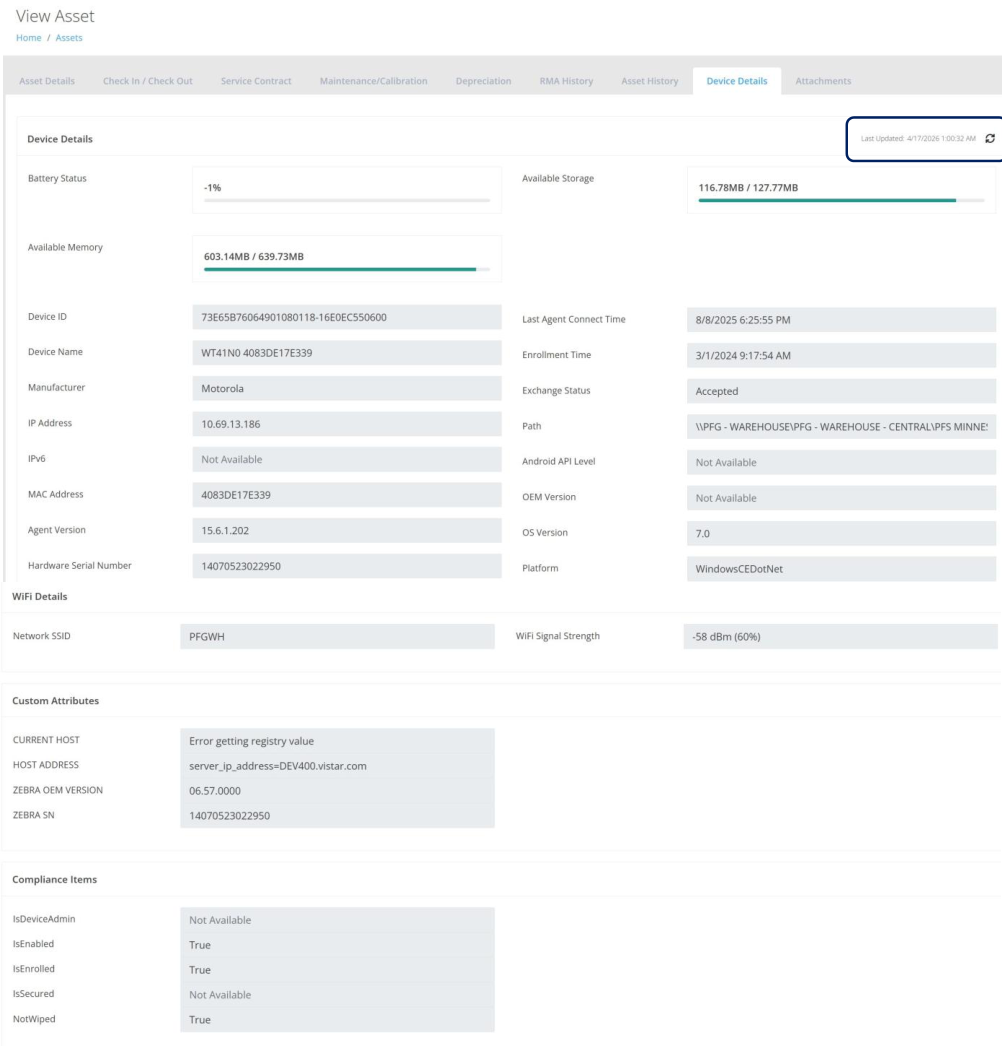Image resolution: width=1002 pixels, height=1046 pixels.
Task: View the RMA History tab
Action: (x=566, y=81)
